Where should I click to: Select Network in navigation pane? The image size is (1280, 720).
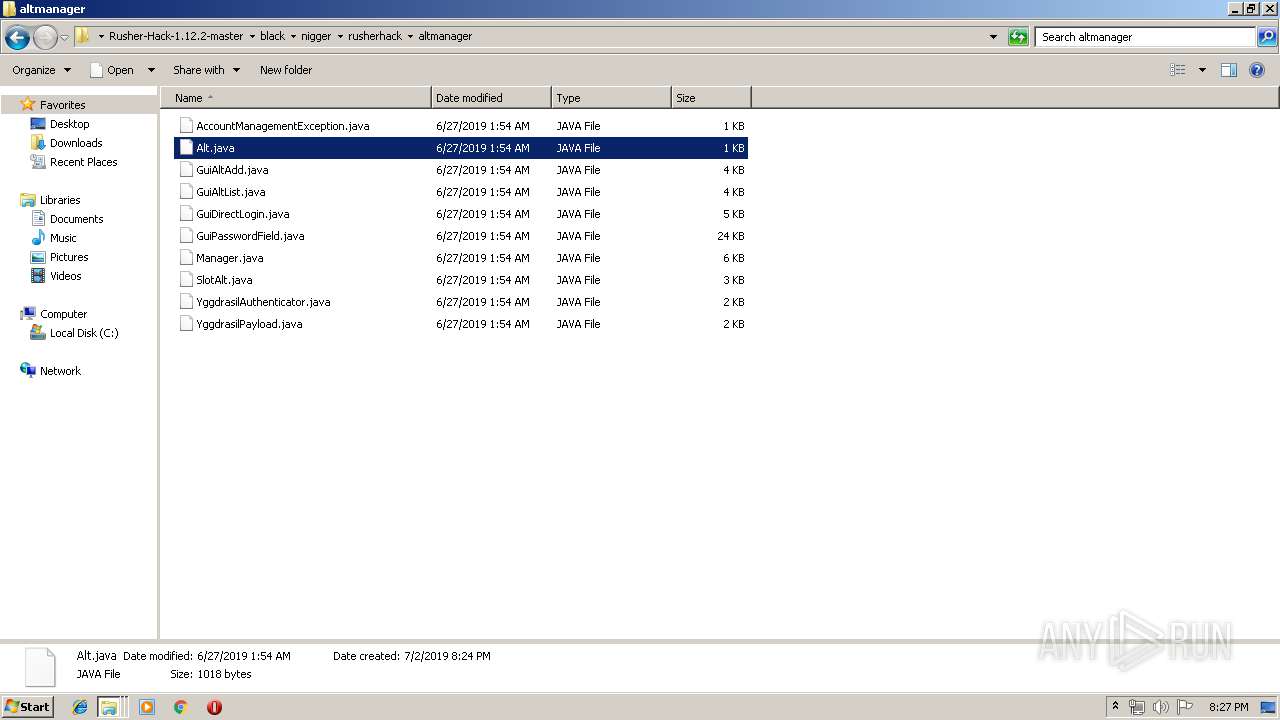60,371
